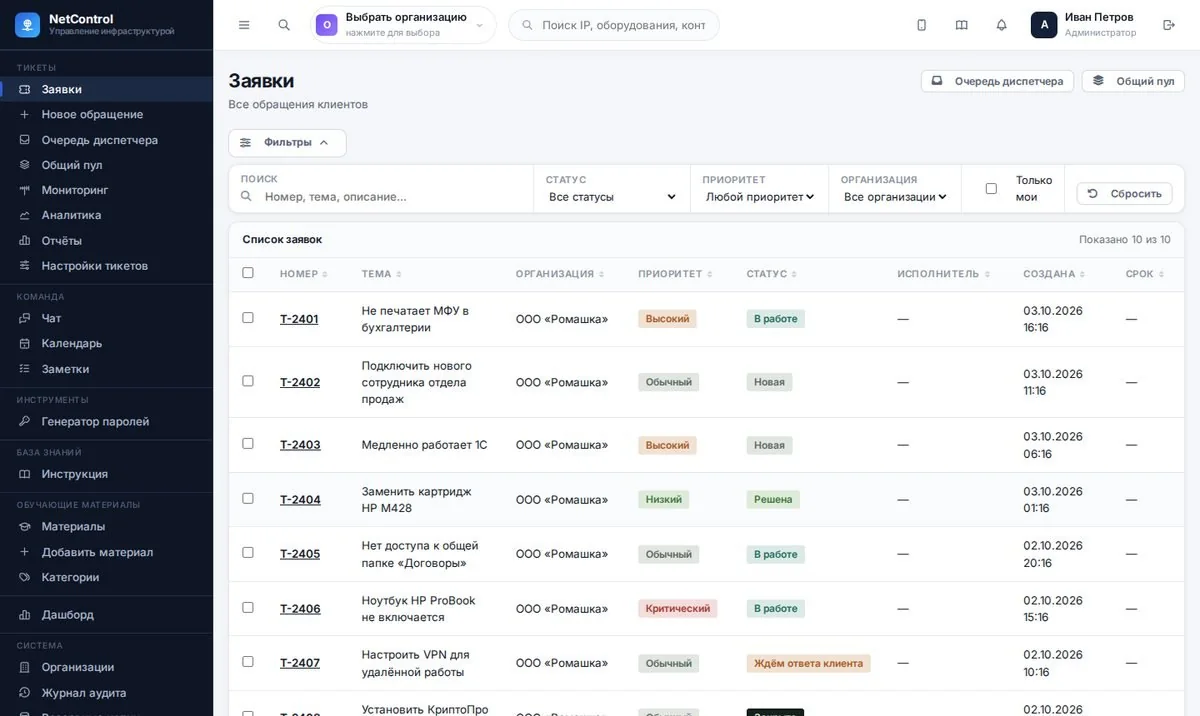Click the Заметки sidebar icon
The image size is (1200, 716).
pyautogui.click(x=24, y=369)
